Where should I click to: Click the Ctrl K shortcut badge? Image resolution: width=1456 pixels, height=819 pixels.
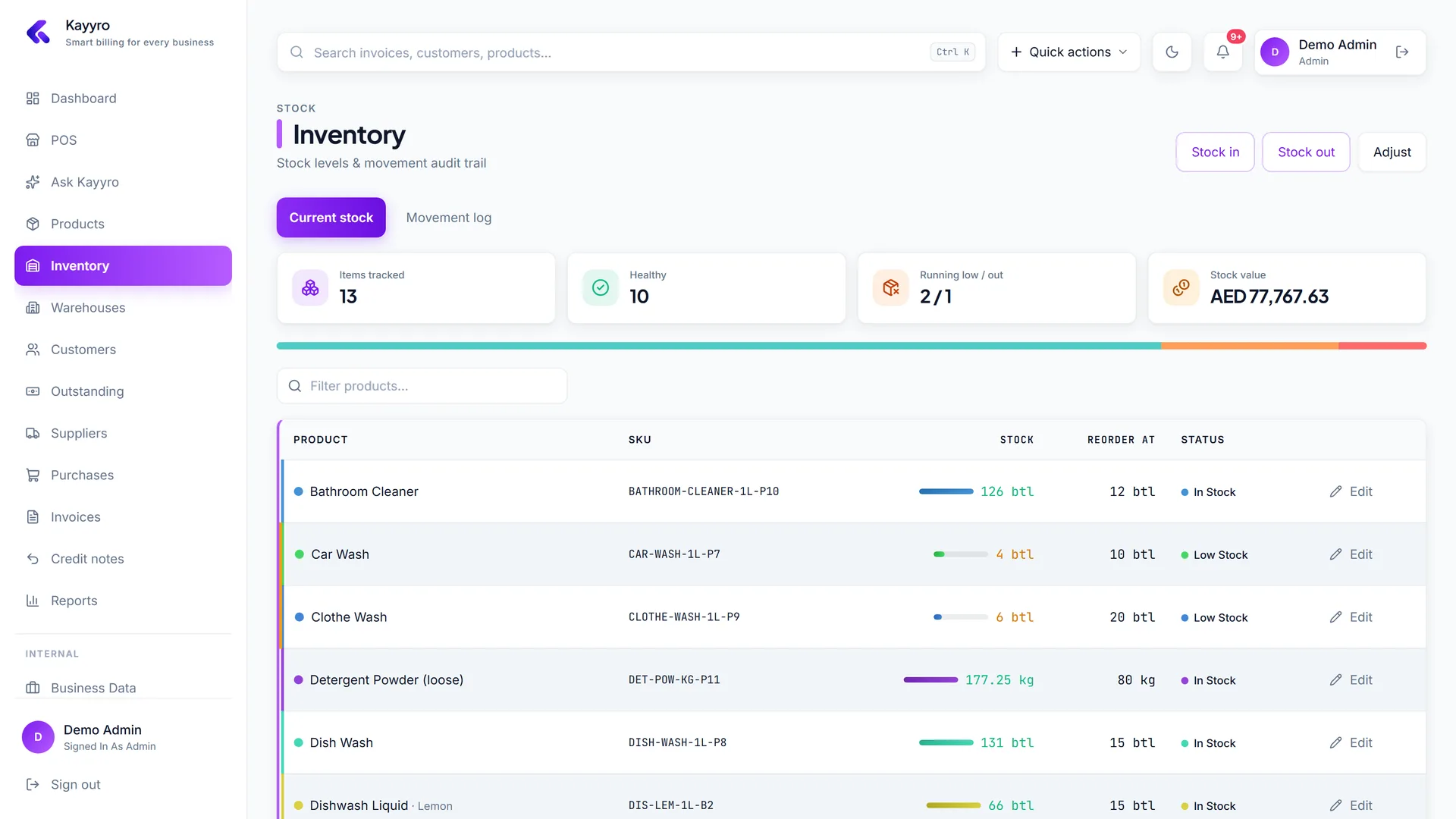pyautogui.click(x=952, y=52)
